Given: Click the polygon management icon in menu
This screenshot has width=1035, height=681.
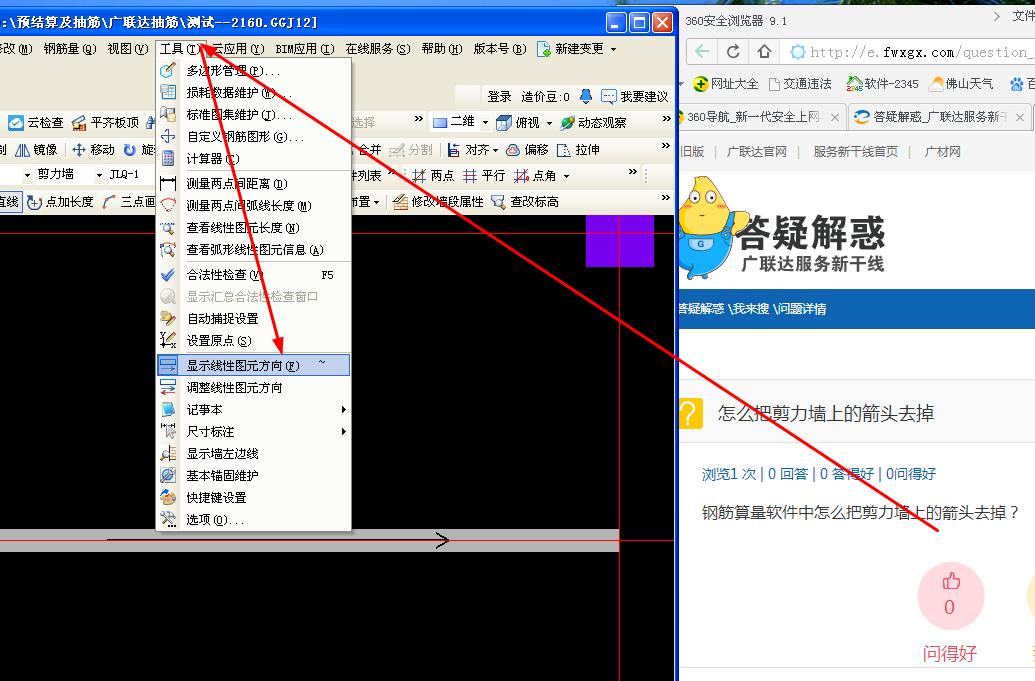Looking at the screenshot, I should tap(168, 70).
